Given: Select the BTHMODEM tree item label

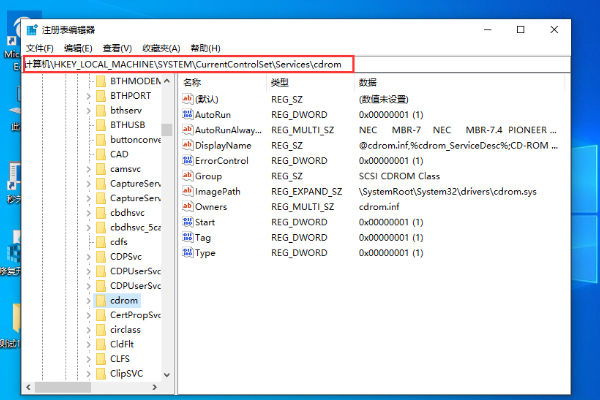Looking at the screenshot, I should click(135, 81).
